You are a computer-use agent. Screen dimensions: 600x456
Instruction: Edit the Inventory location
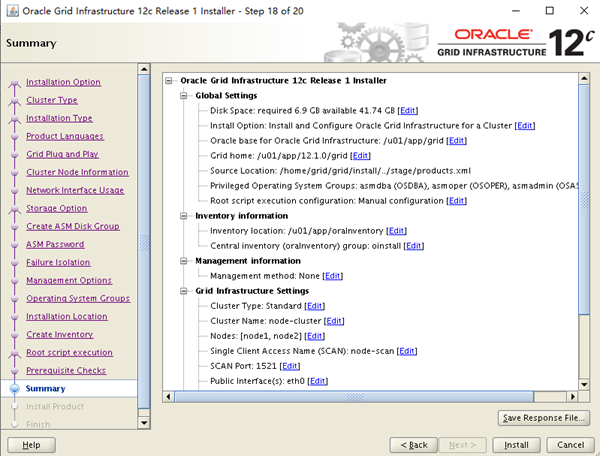point(396,231)
